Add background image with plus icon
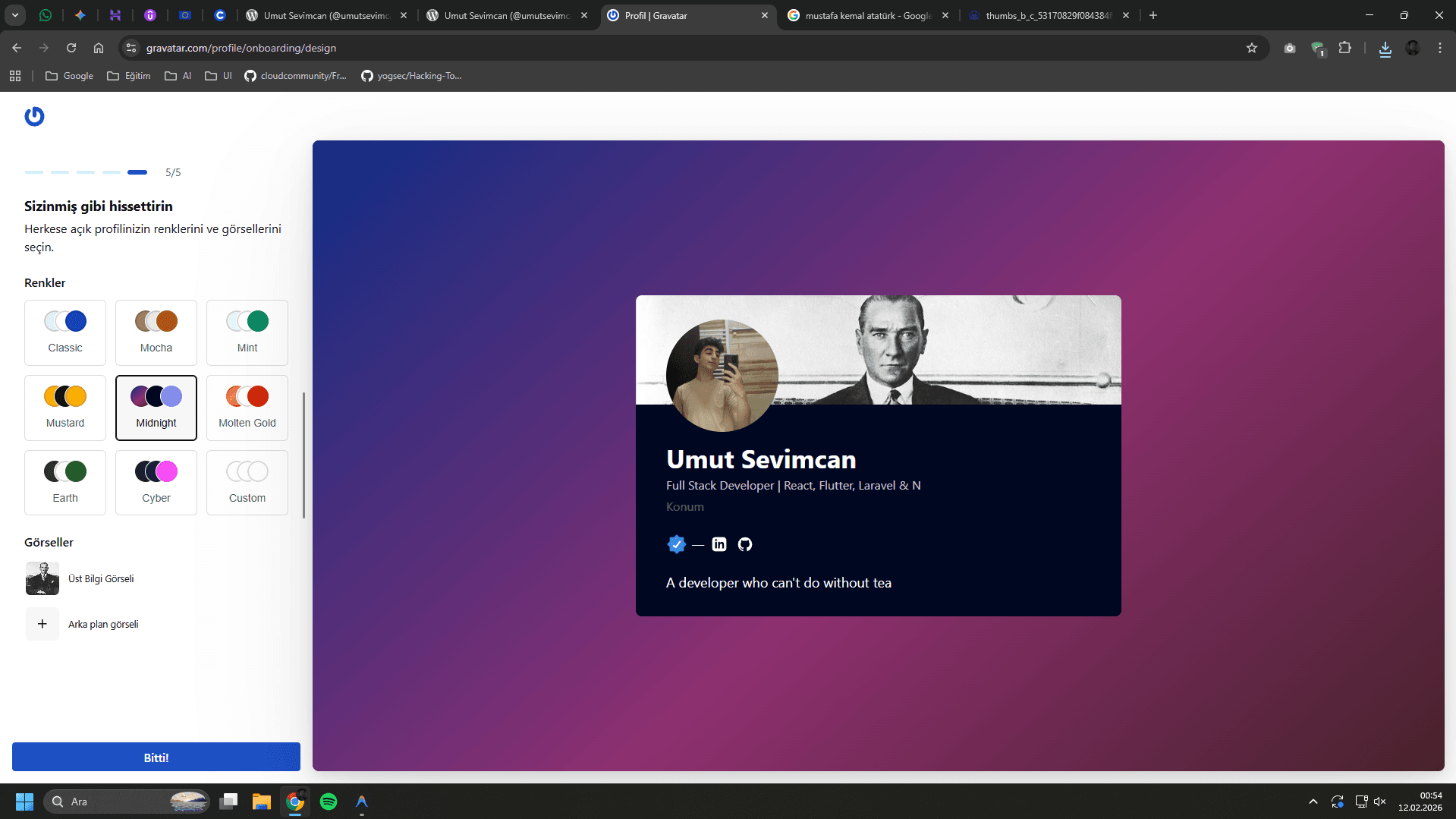Viewport: 1456px width, 819px height. 42,624
